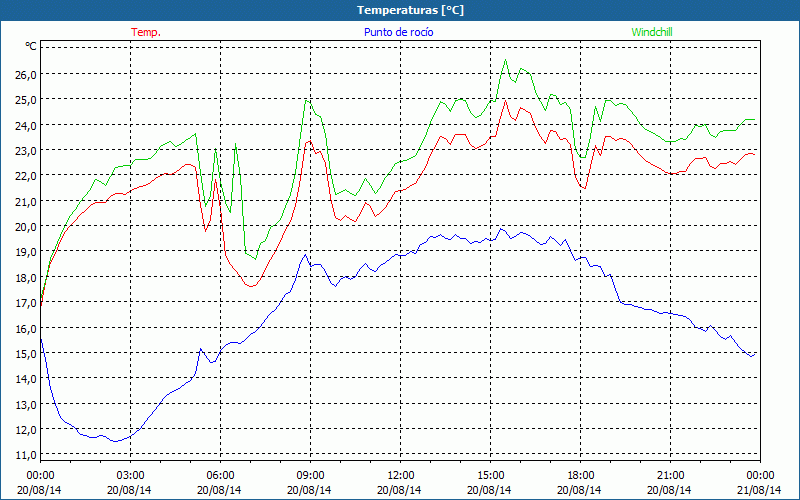Click the '16,0' y-axis value
The width and height of the screenshot is (800, 500).
(x=26, y=328)
